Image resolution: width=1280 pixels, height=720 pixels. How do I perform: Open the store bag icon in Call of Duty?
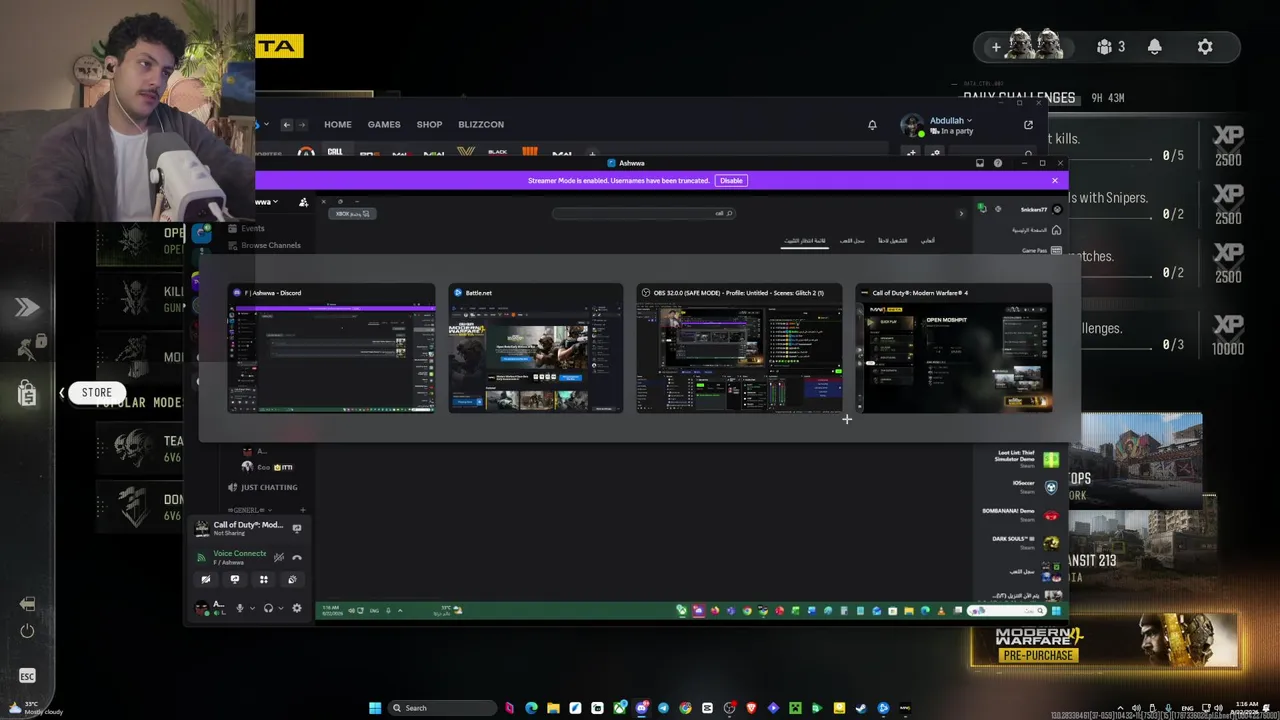click(27, 393)
